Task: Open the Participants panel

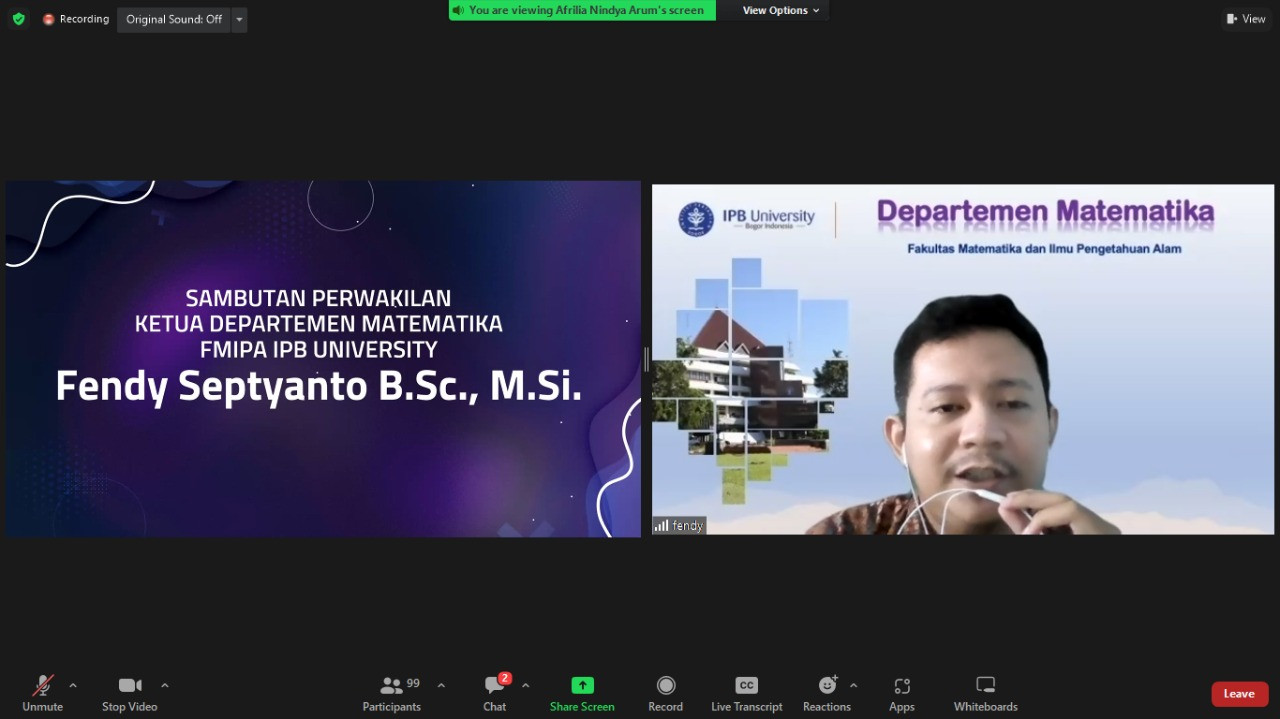Action: 391,692
